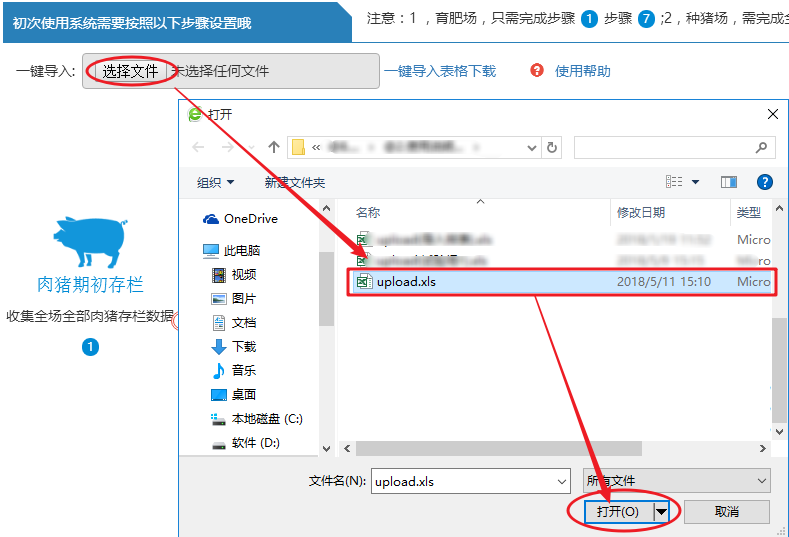Click the red 使用帮助 question mark icon
This screenshot has height=537, width=789.
tap(537, 71)
